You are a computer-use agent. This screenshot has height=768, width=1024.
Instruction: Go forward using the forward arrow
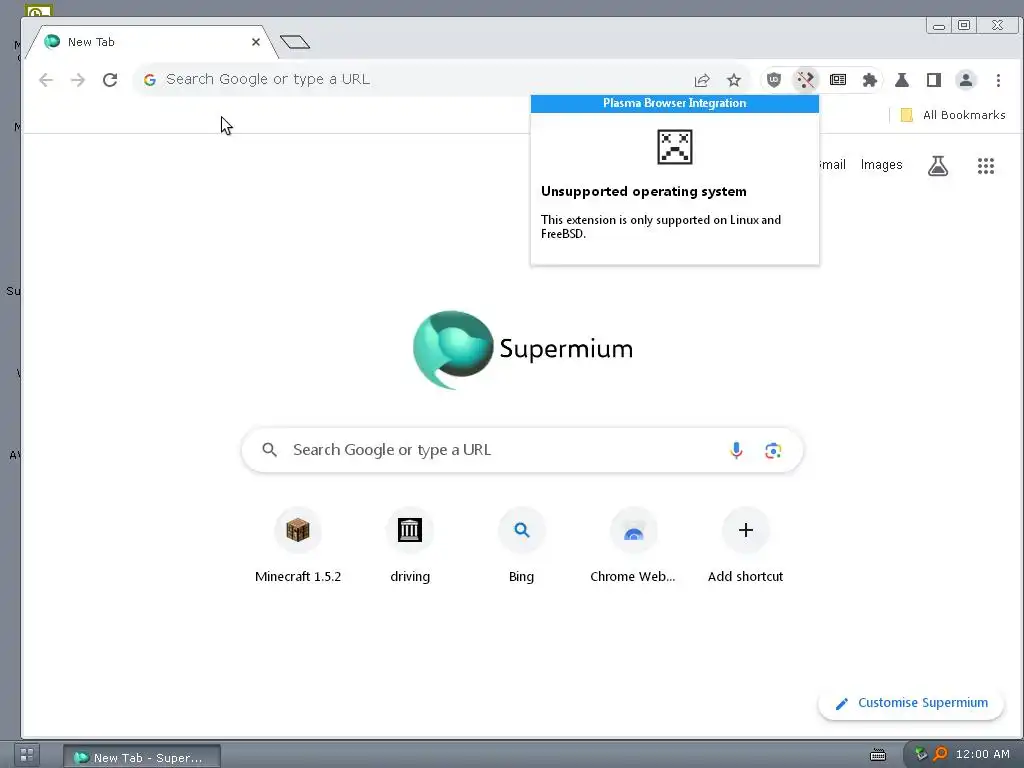[78, 80]
